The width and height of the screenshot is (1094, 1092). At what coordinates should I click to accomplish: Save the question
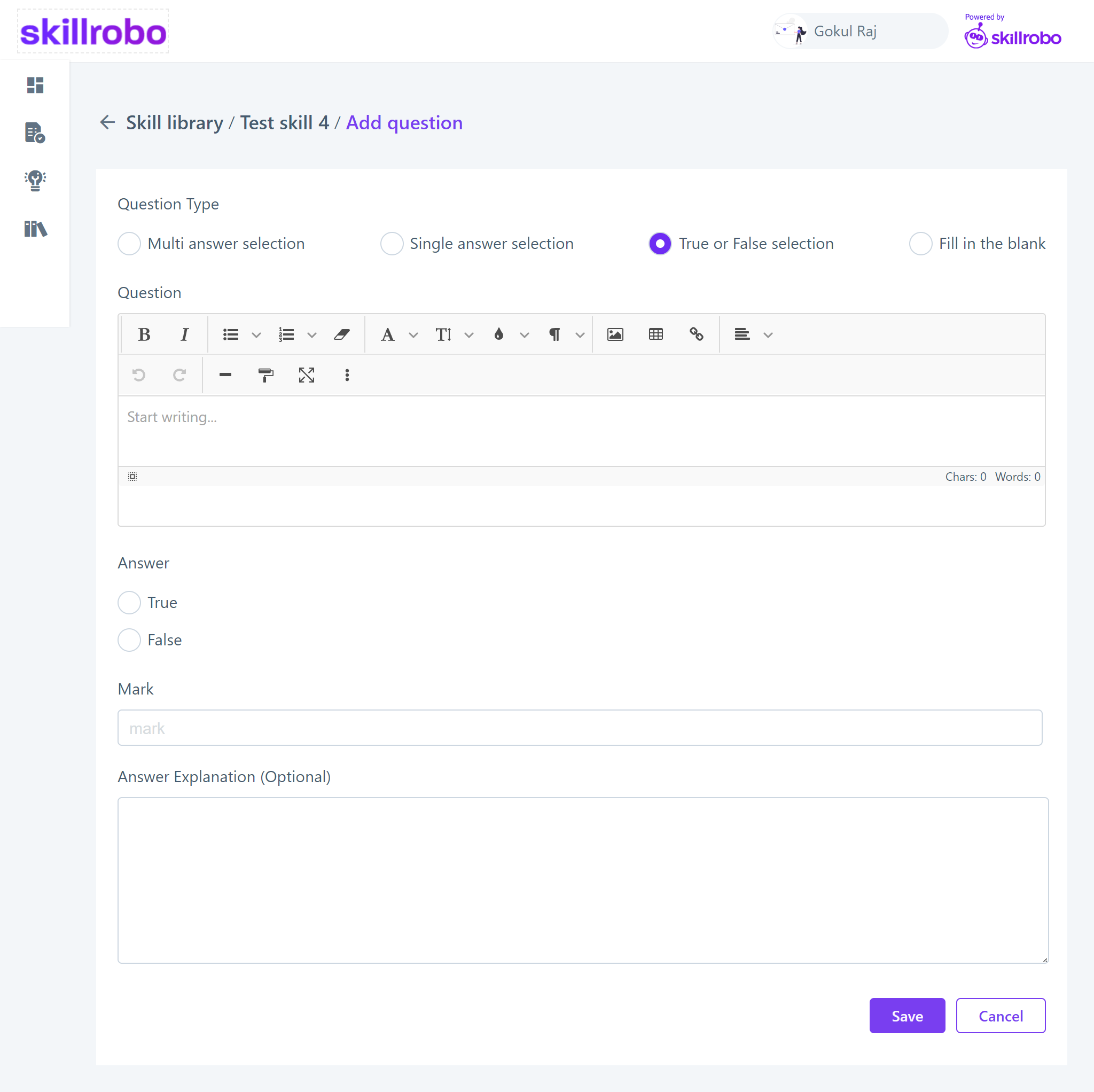coord(907,1016)
